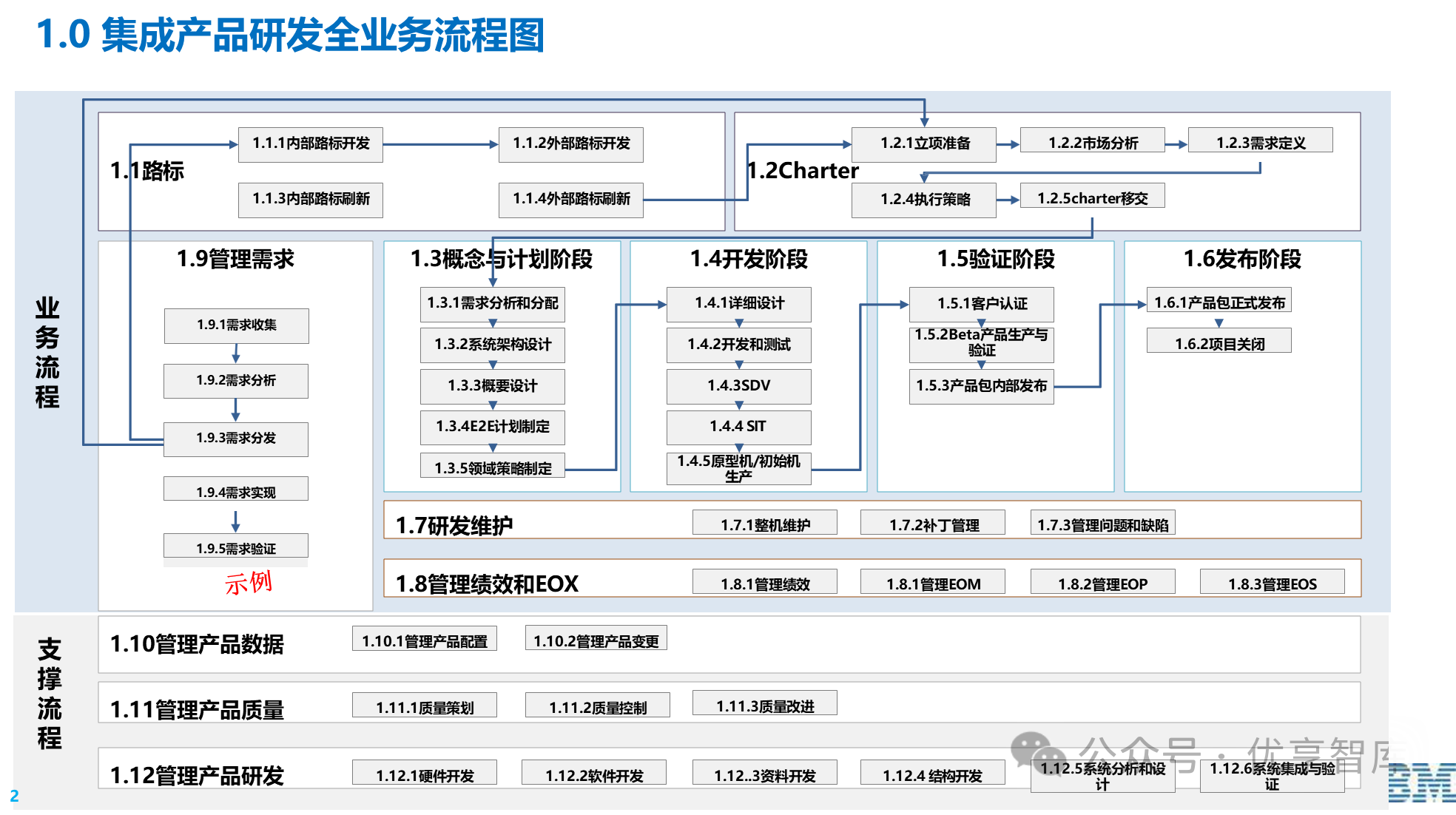Open the 1.9.1需求收集 node
Viewport: 1456px width, 815px height.
[235, 325]
